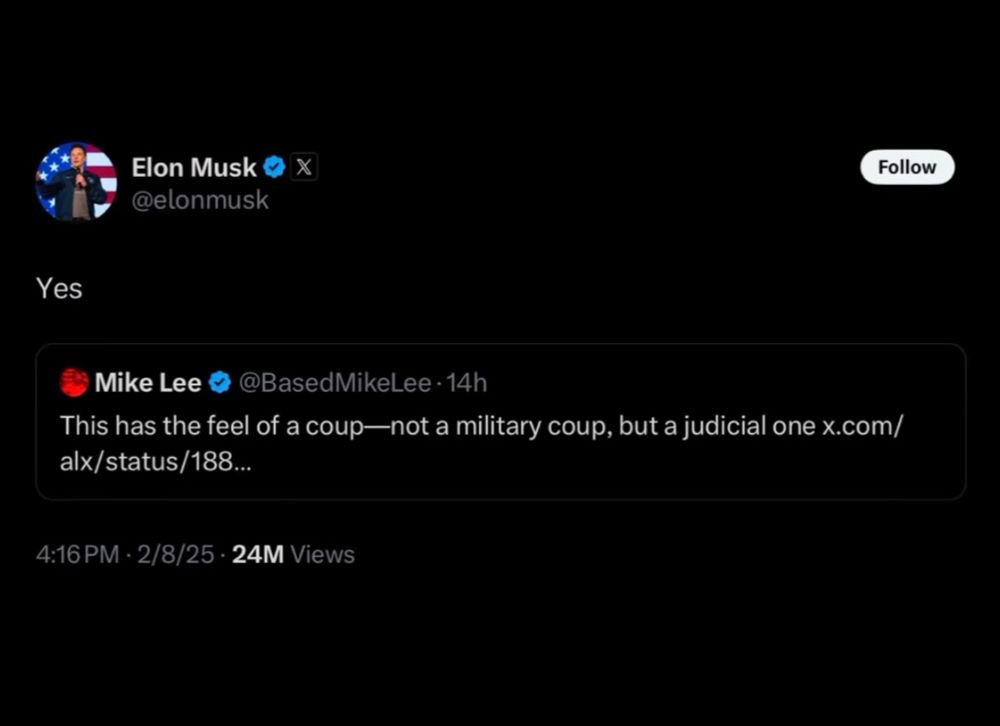Open the @BasedMikeLee handle
Viewport: 1000px width, 726px height.
[337, 382]
